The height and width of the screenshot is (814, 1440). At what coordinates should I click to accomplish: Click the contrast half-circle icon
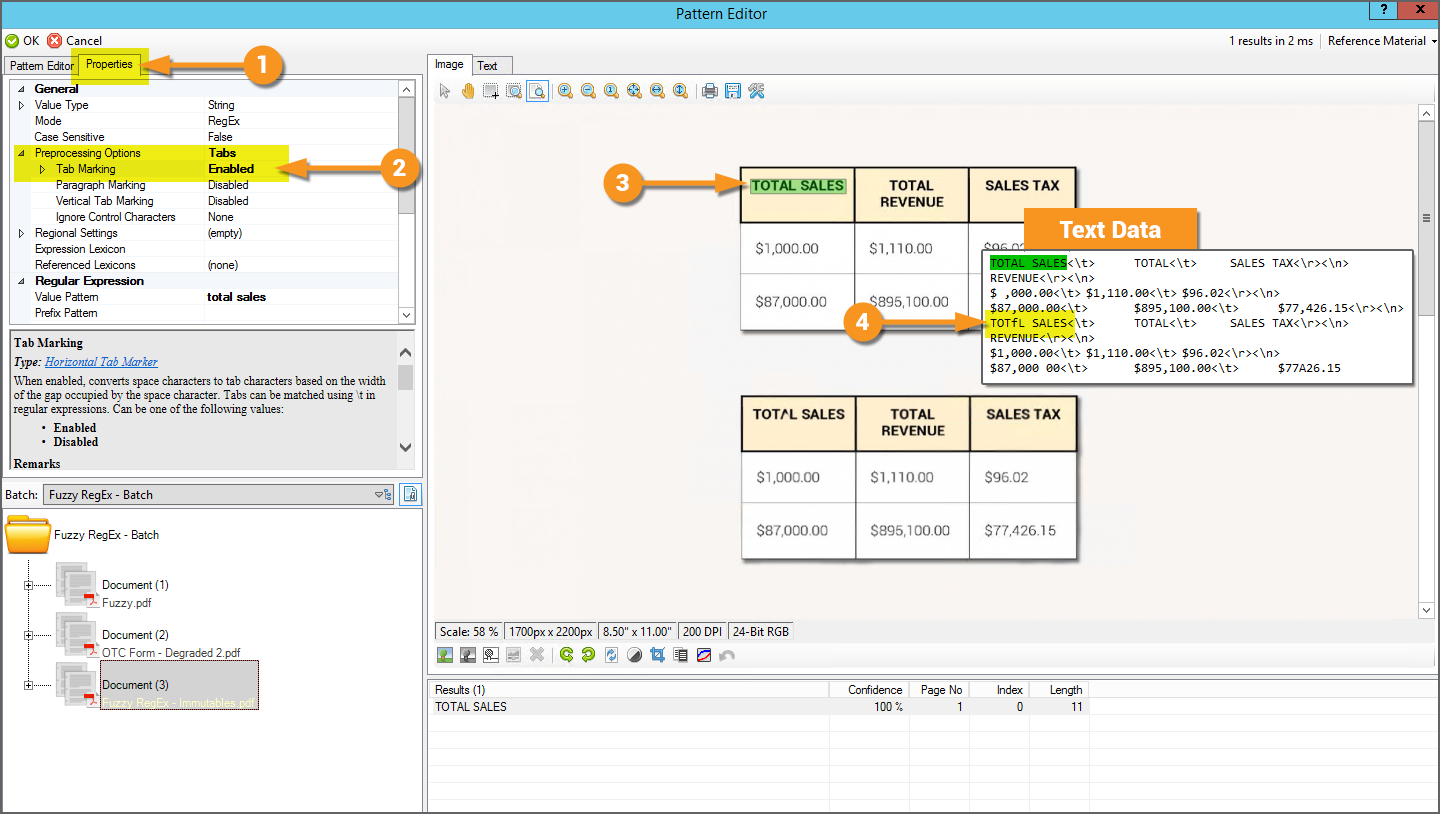click(634, 655)
